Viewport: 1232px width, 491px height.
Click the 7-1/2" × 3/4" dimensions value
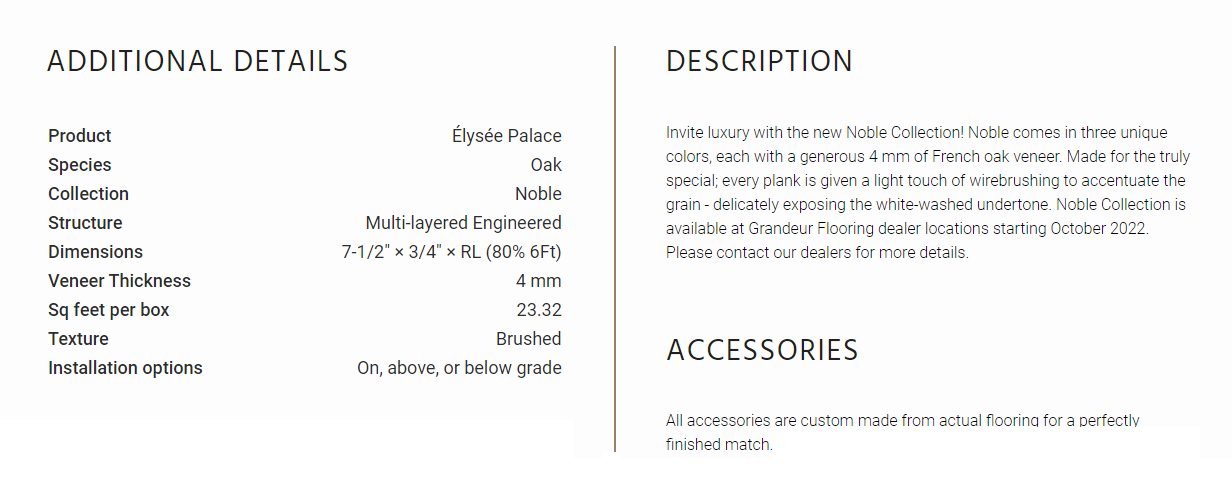coord(452,252)
